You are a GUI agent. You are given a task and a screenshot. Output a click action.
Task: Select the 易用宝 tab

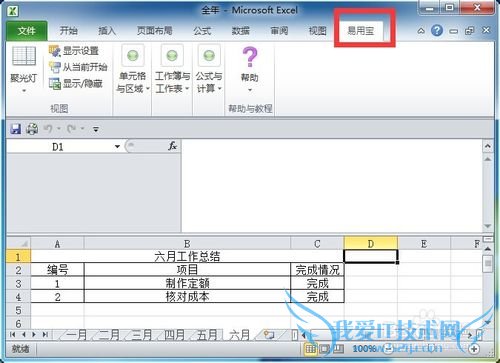(x=361, y=31)
